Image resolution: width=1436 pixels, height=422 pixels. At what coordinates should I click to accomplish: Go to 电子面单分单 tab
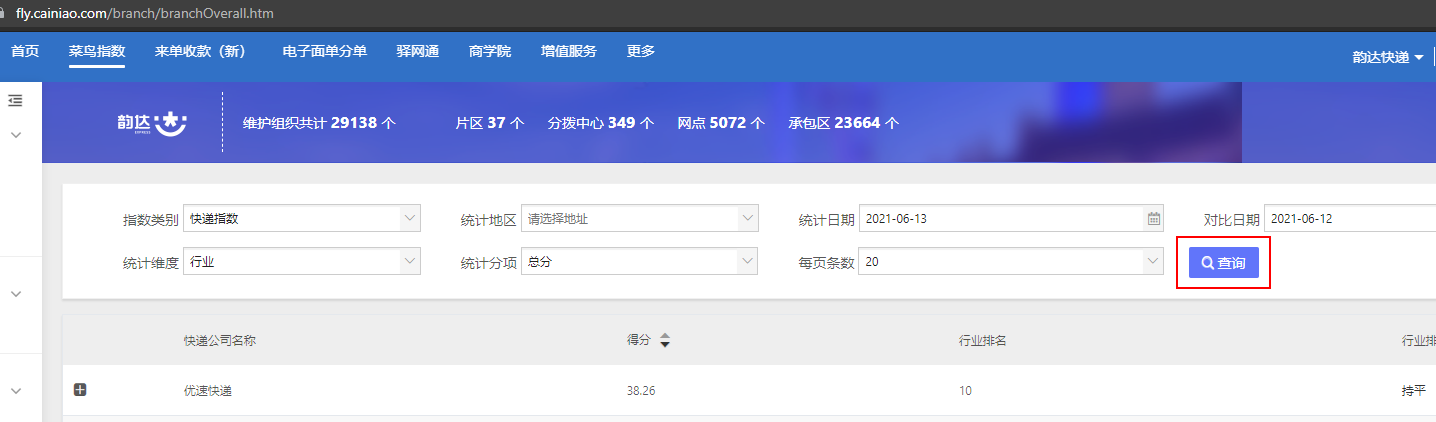pyautogui.click(x=325, y=51)
